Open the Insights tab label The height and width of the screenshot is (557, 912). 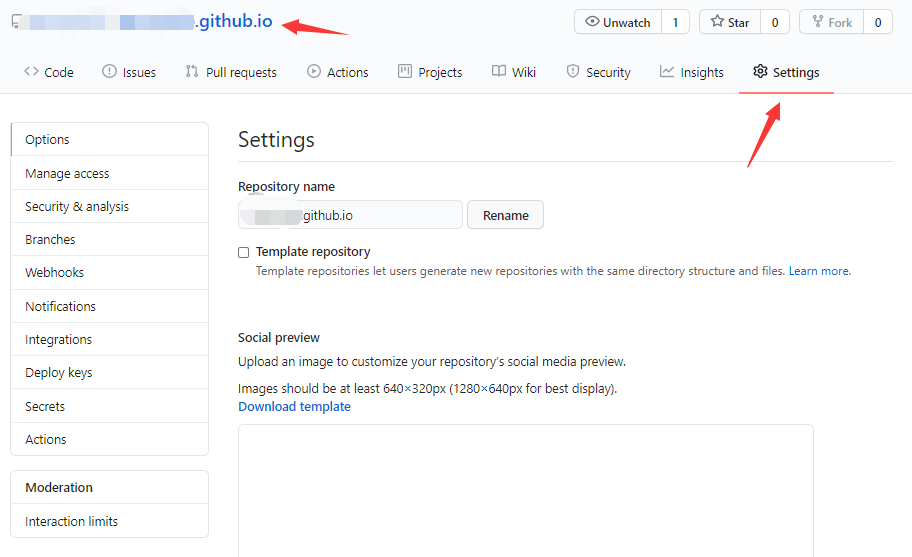[702, 73]
